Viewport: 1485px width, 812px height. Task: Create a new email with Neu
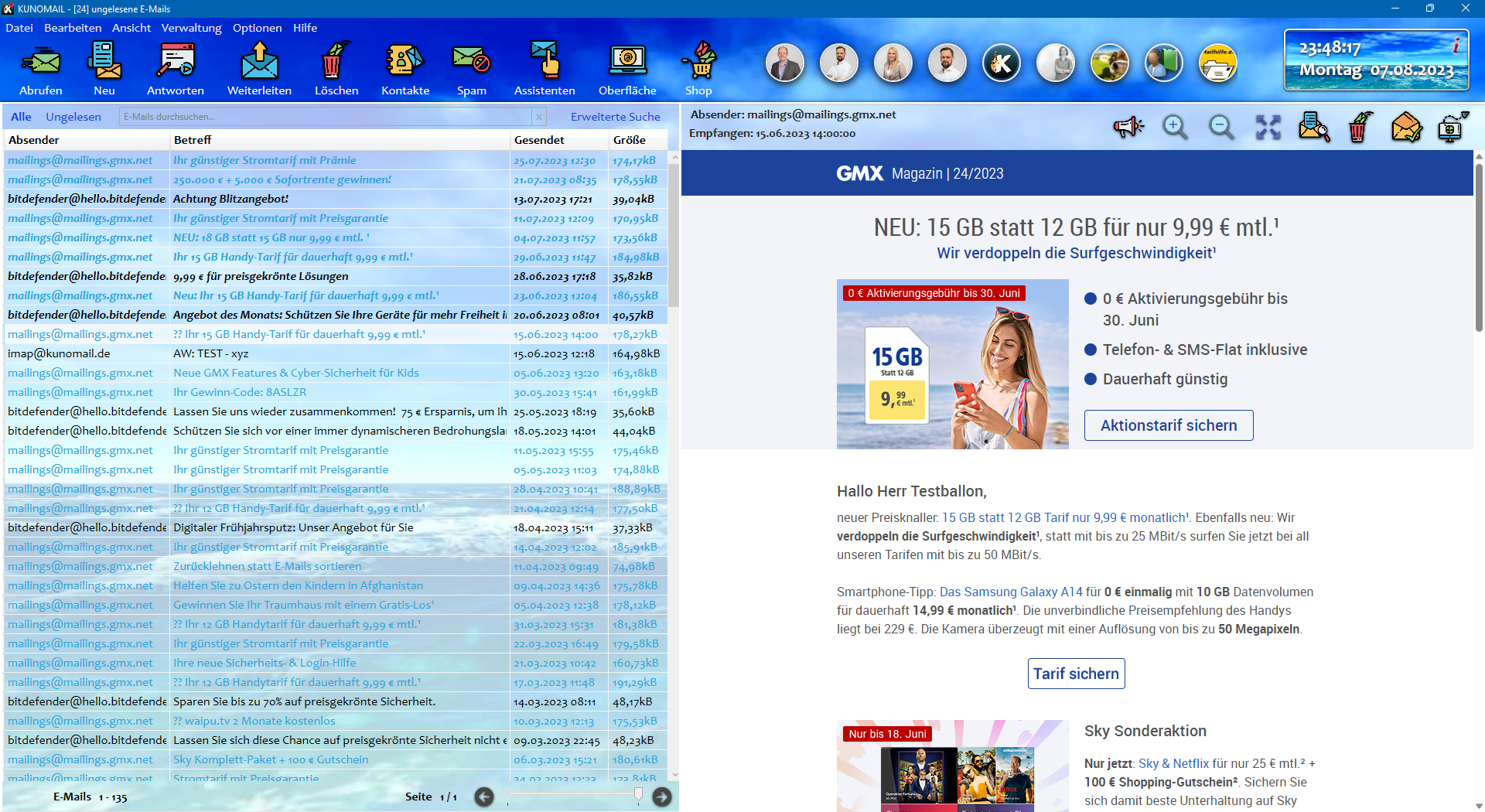point(104,60)
